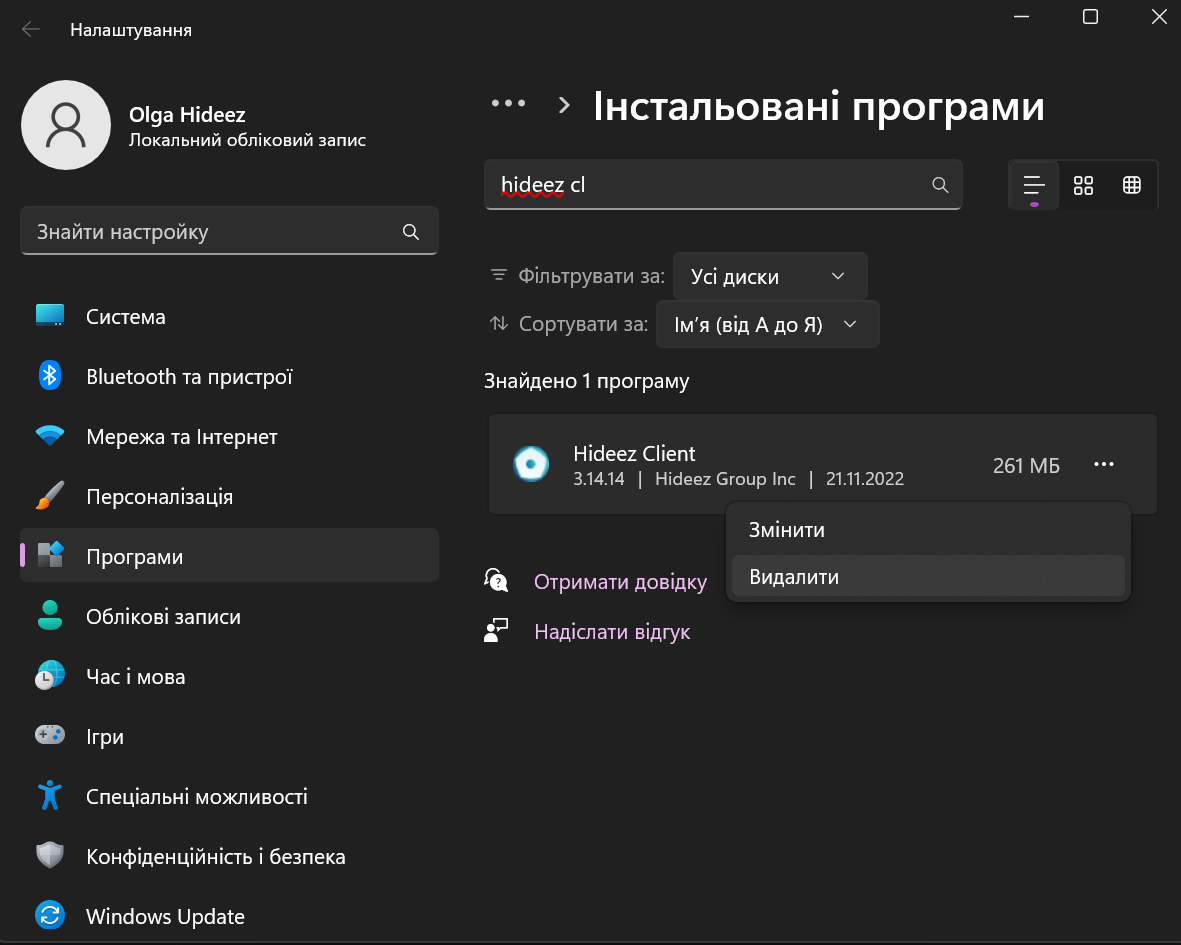Click the Wi-Fi network icon in sidebar
1181x945 pixels.
click(50, 435)
